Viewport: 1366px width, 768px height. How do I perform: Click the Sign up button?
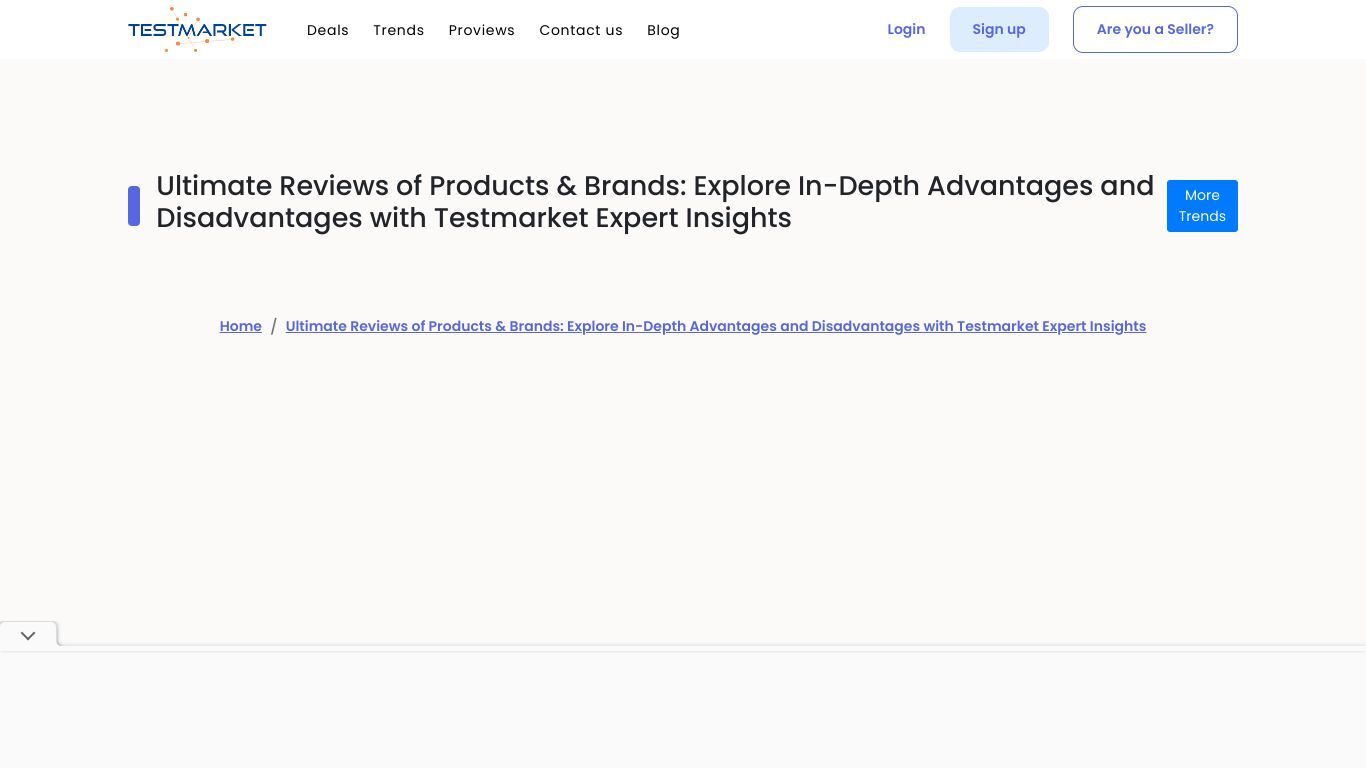(999, 29)
